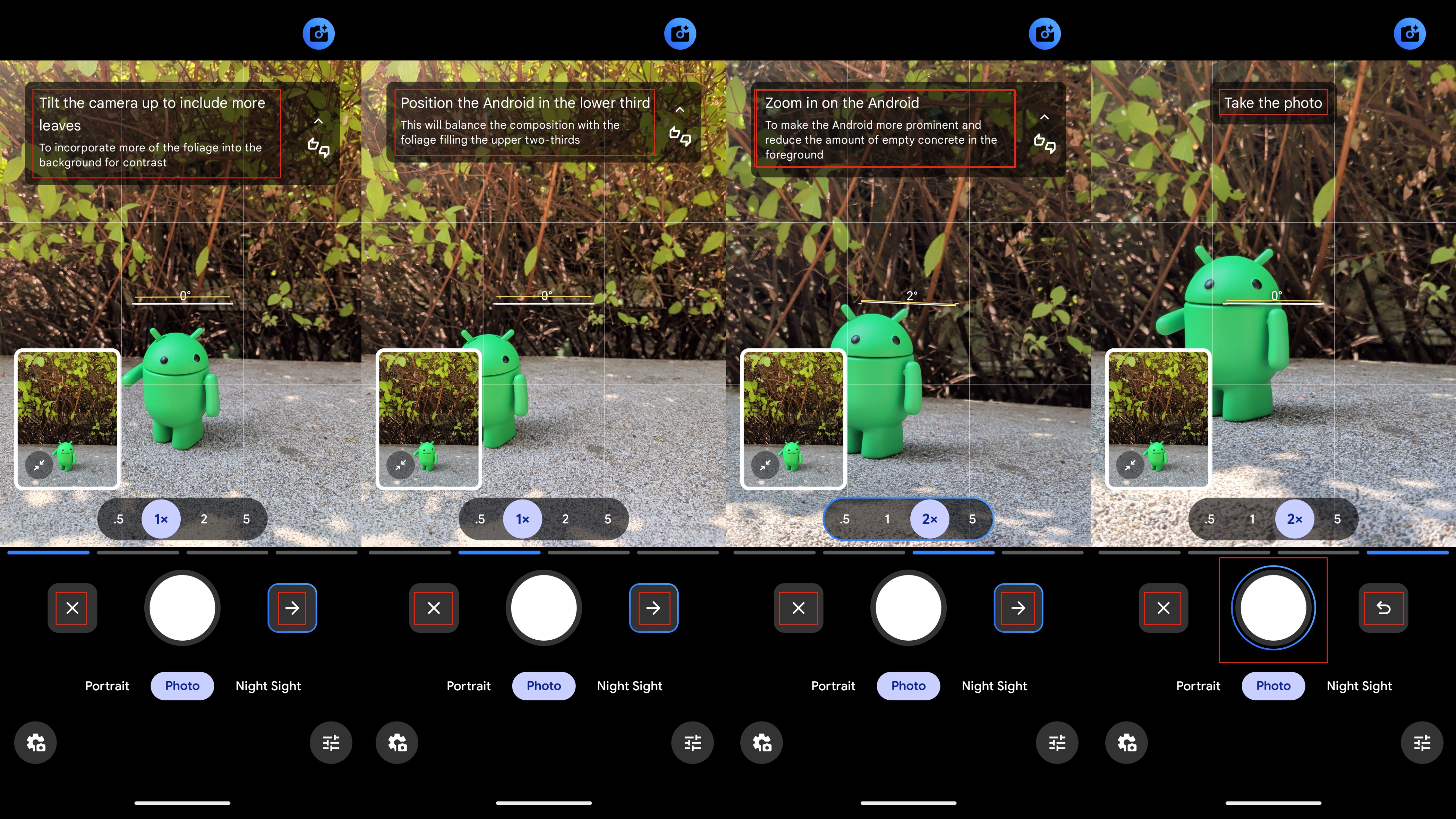Collapse the 'Tilt the camera up' tip chevron
The image size is (1456, 819).
click(x=318, y=121)
